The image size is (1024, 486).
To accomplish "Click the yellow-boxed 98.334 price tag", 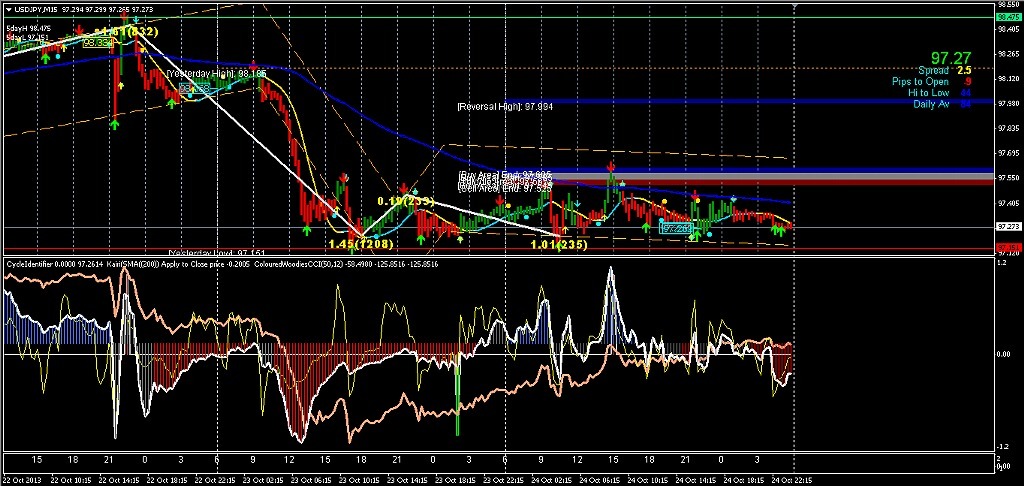I will pyautogui.click(x=98, y=42).
